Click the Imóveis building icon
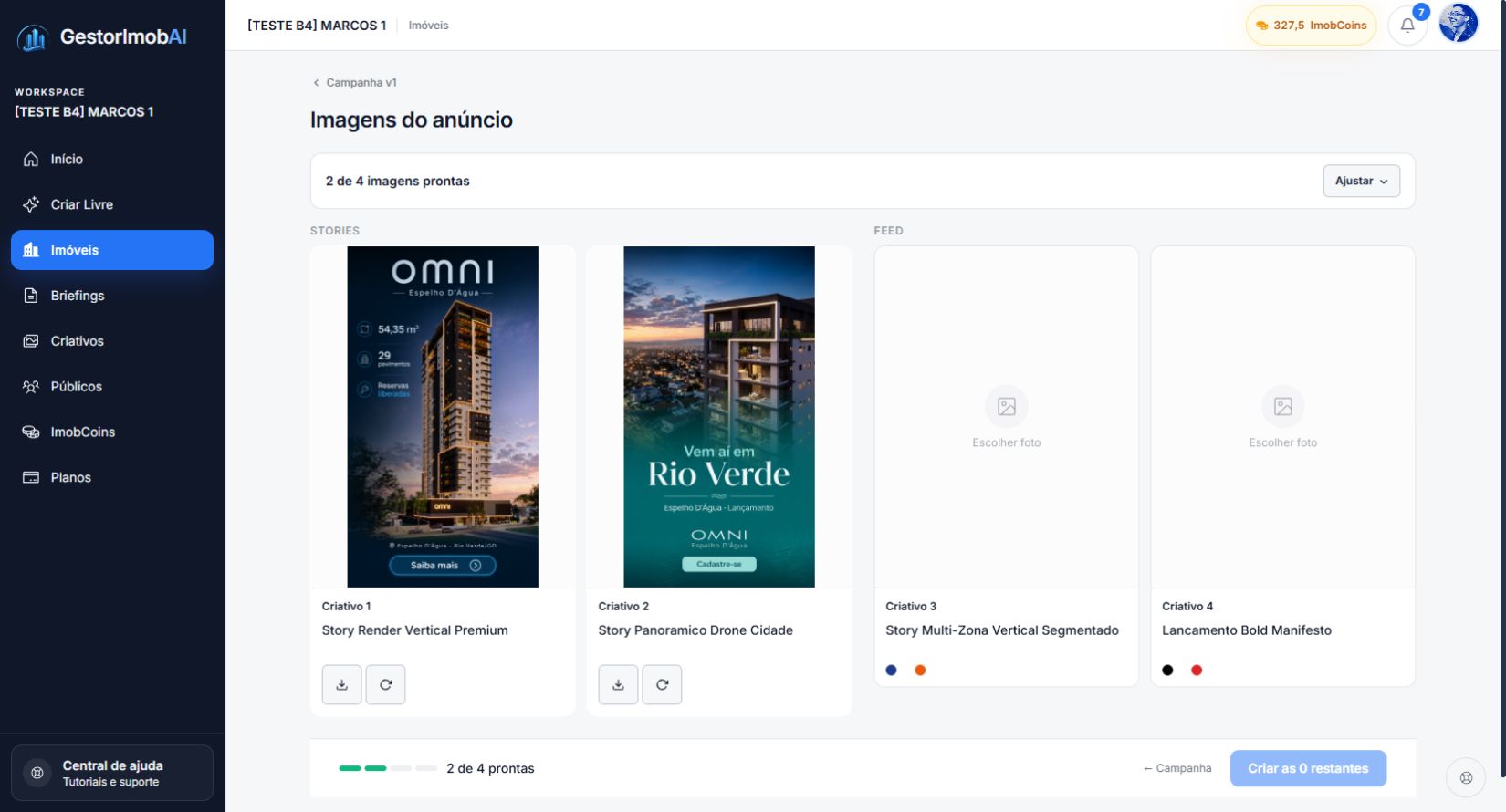Image resolution: width=1506 pixels, height=812 pixels. 31,250
